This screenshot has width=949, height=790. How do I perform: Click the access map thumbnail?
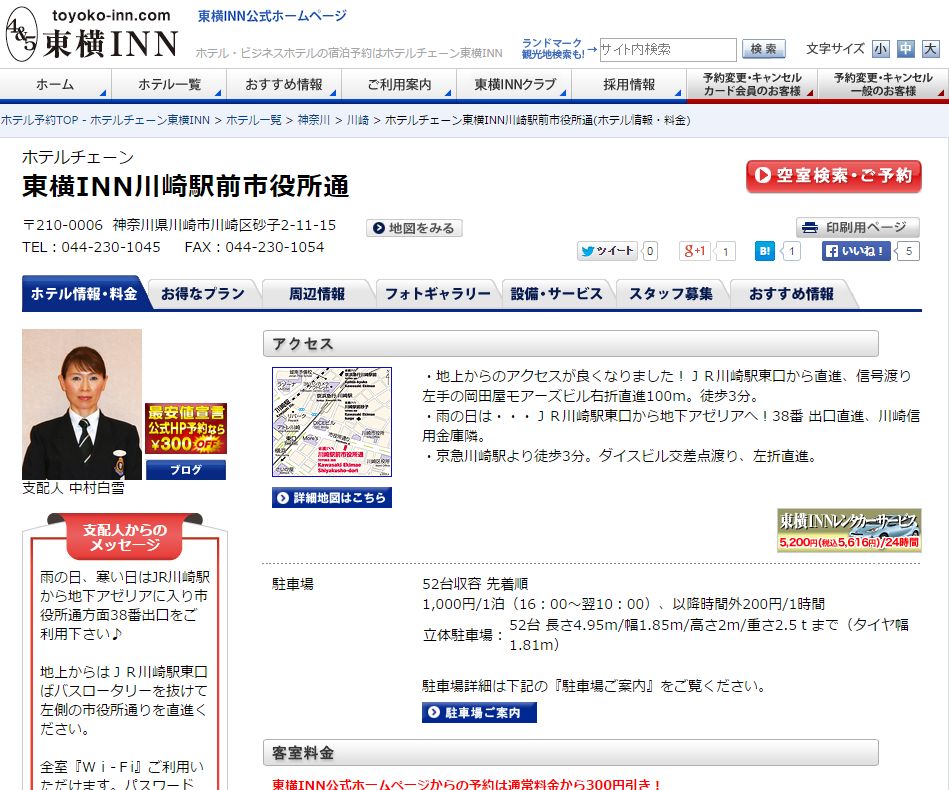332,422
